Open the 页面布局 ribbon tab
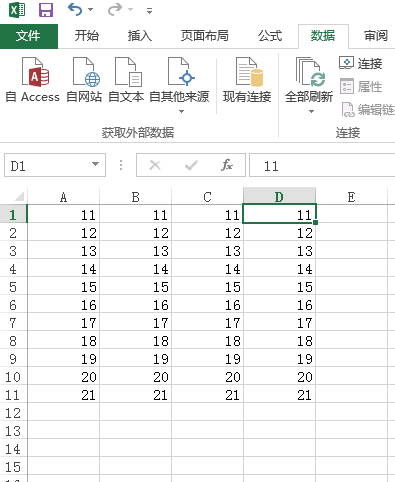Image resolution: width=395 pixels, height=482 pixels. 205,36
